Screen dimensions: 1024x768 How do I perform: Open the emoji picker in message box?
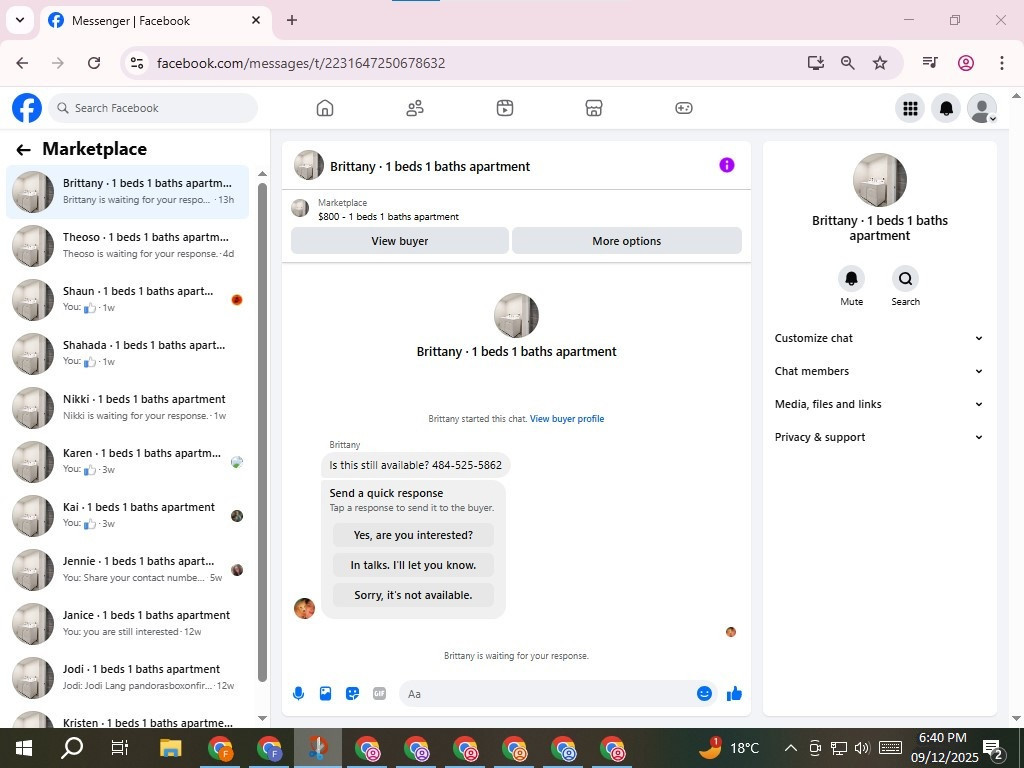click(x=704, y=694)
